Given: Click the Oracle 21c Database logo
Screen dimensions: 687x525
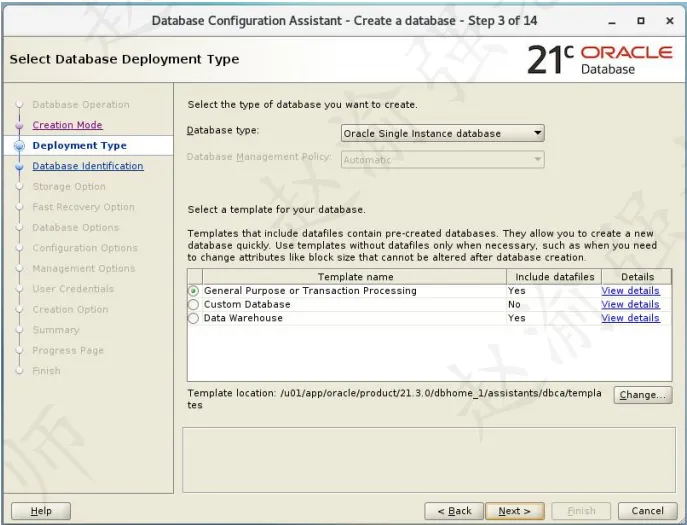Looking at the screenshot, I should 599,60.
